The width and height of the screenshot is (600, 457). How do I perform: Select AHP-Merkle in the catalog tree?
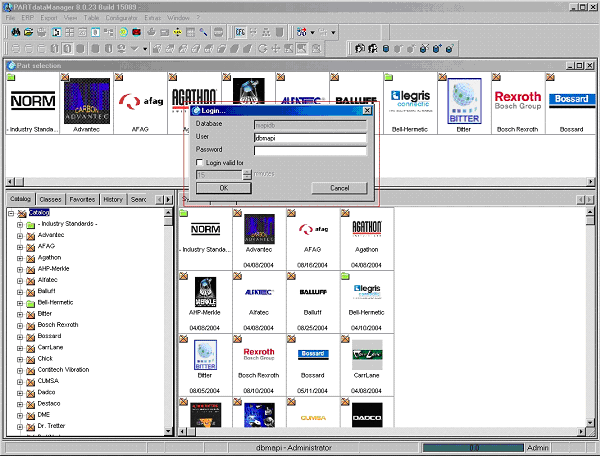pos(54,269)
